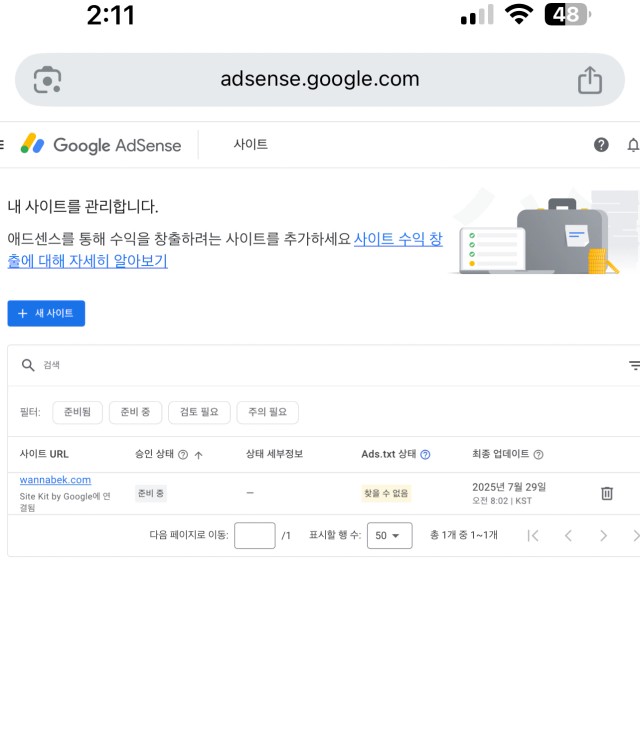Tap the battery indicator in status bar
The image size is (640, 741).
[x=567, y=15]
